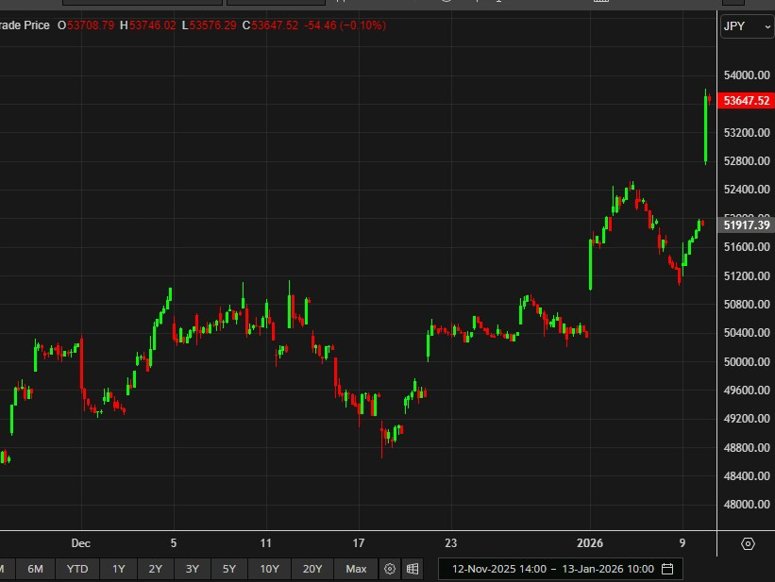Open the data table view icon
Viewport: 775px width, 582px height.
tap(413, 569)
